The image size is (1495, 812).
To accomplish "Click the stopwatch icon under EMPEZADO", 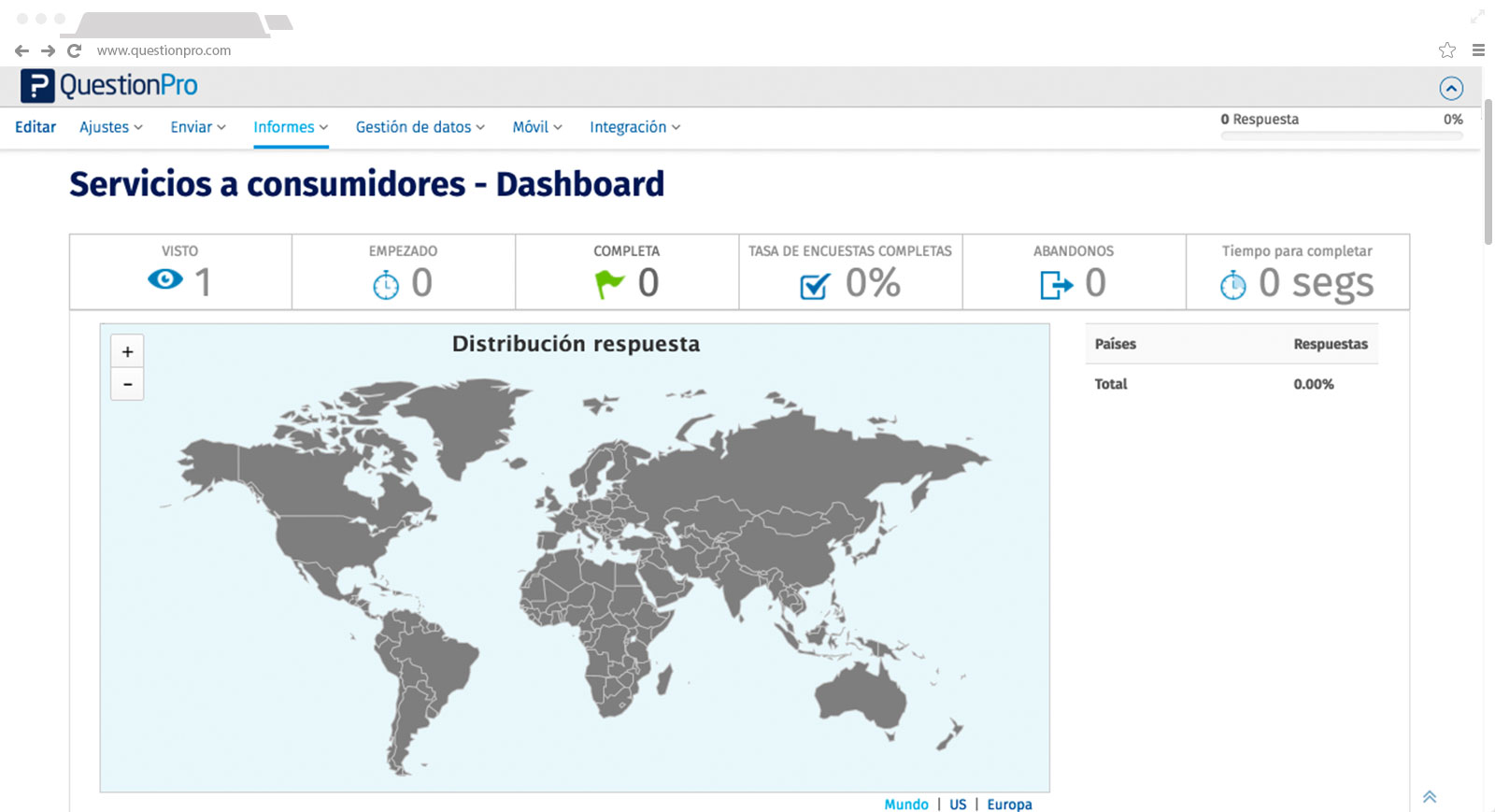I will click(x=385, y=284).
